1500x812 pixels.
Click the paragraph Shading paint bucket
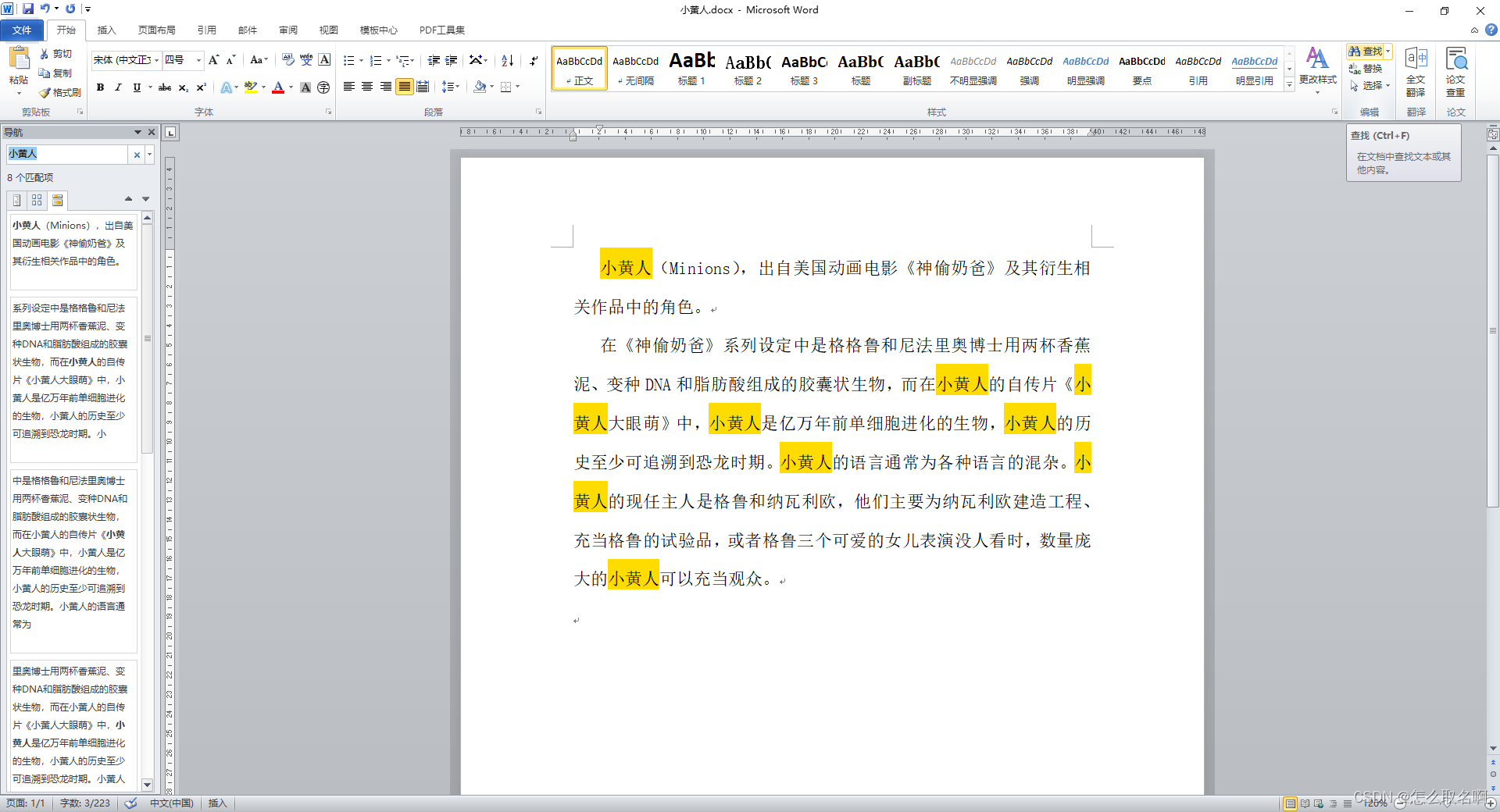point(480,87)
